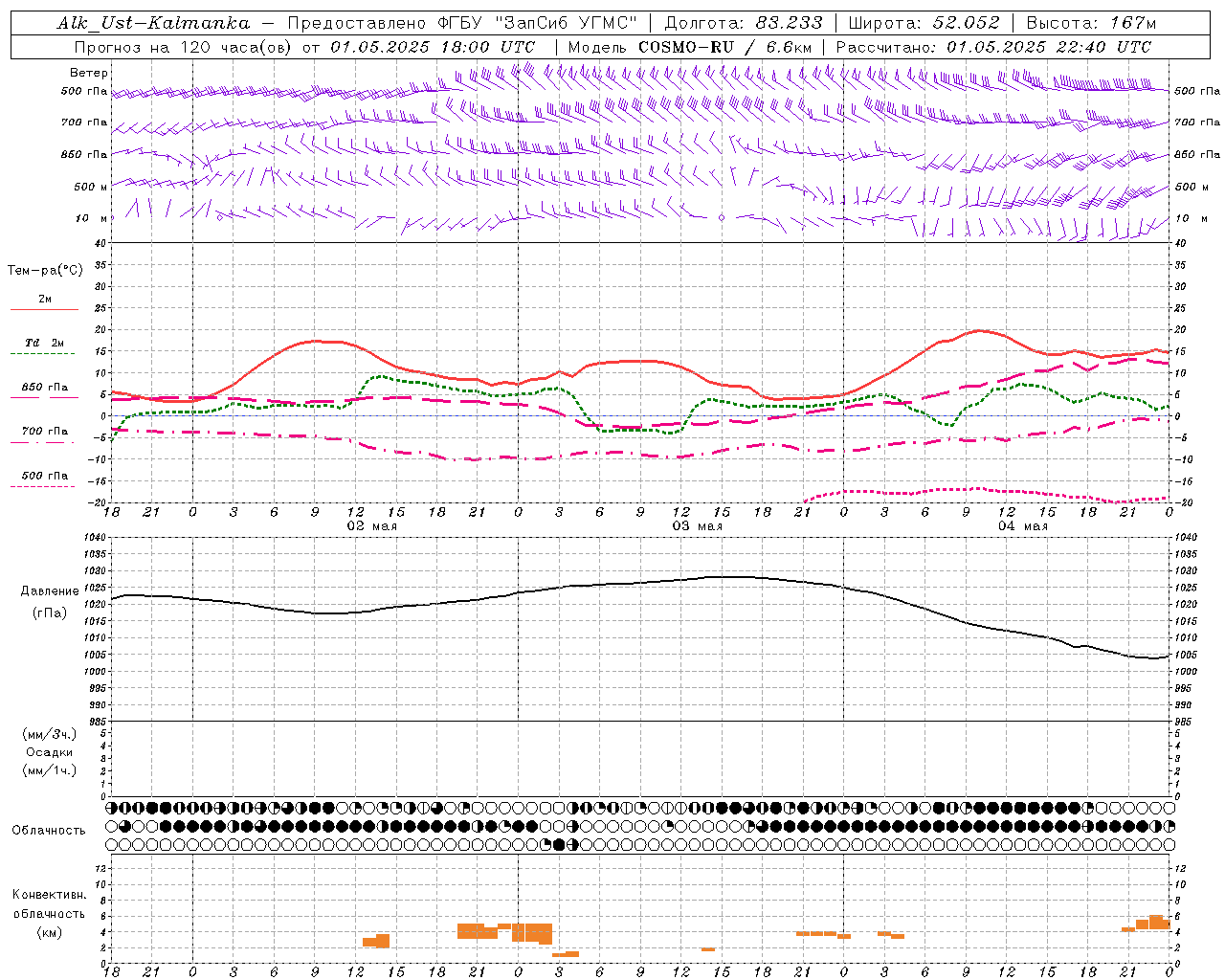Click the 10 м wind level label on left

click(x=91, y=218)
